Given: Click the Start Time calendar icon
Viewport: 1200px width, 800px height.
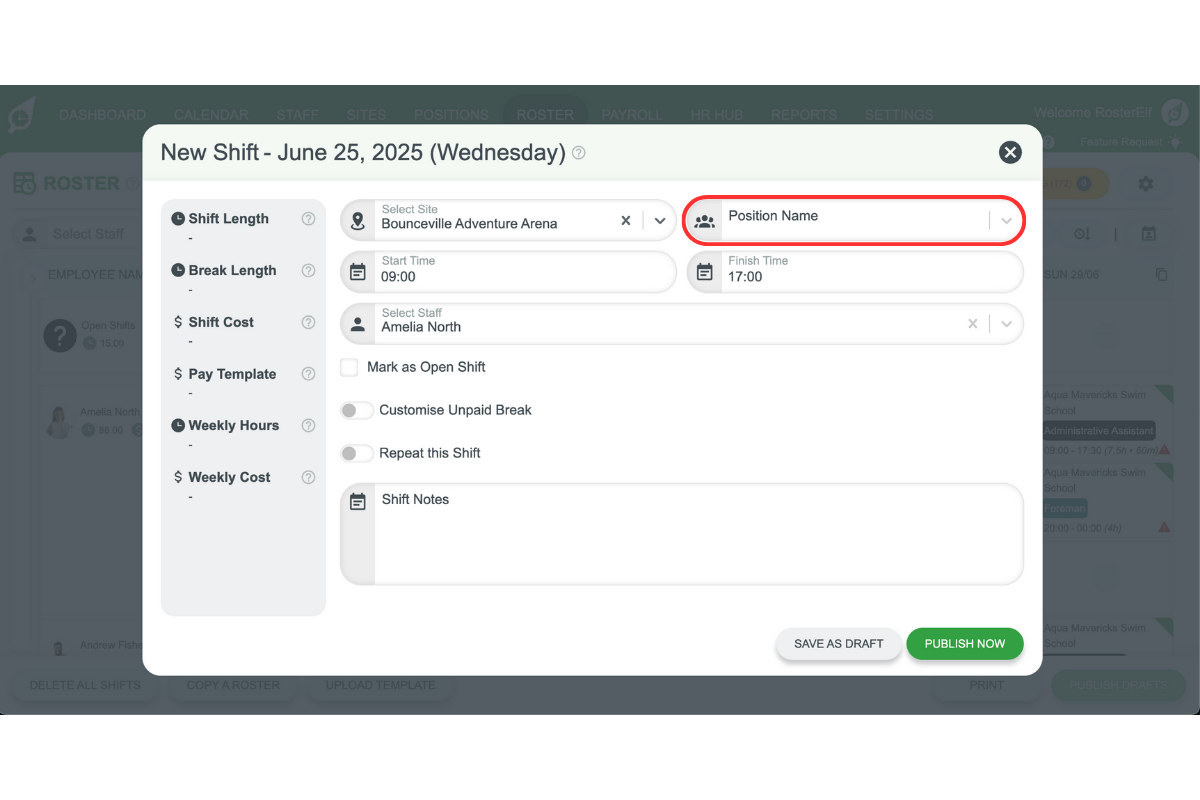Looking at the screenshot, I should pyautogui.click(x=357, y=272).
